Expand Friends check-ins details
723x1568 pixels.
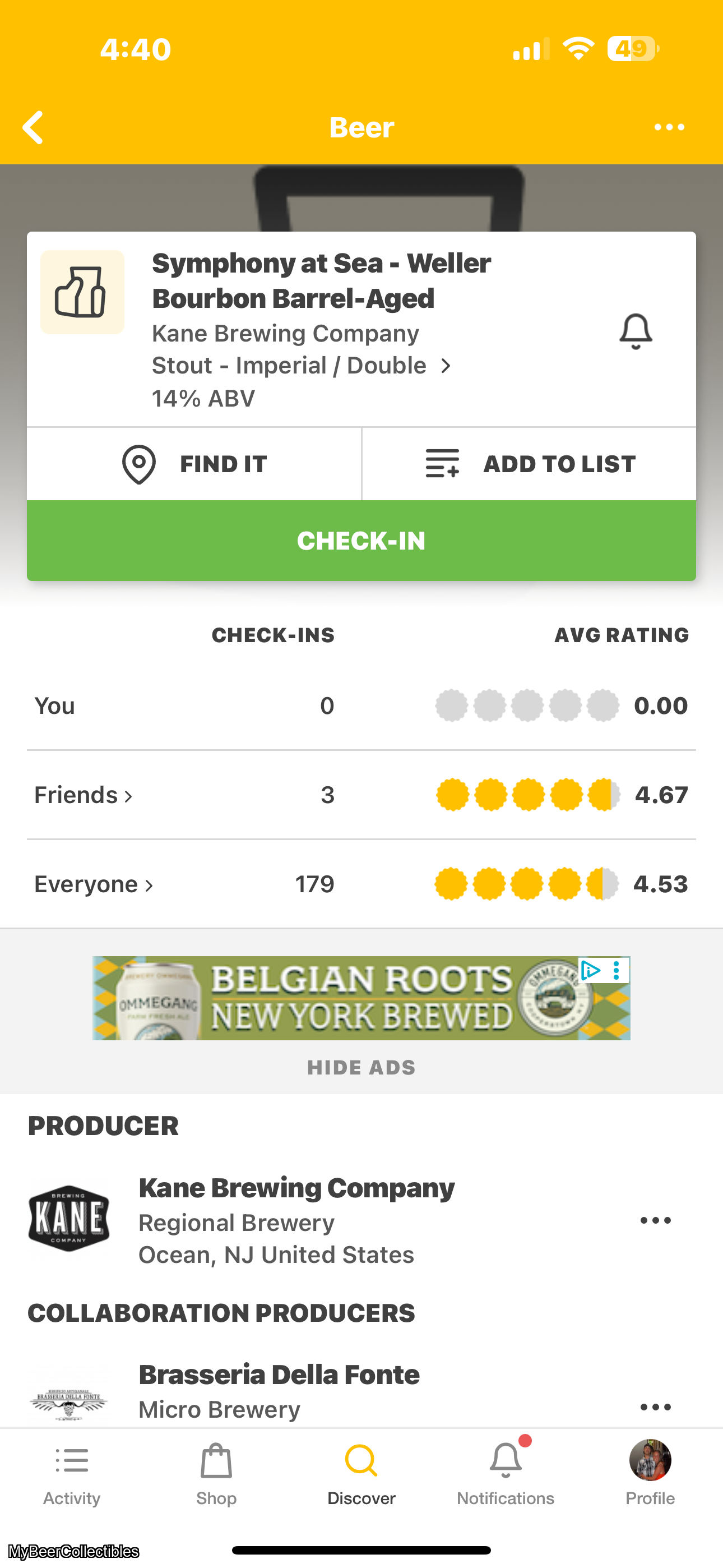pos(84,795)
